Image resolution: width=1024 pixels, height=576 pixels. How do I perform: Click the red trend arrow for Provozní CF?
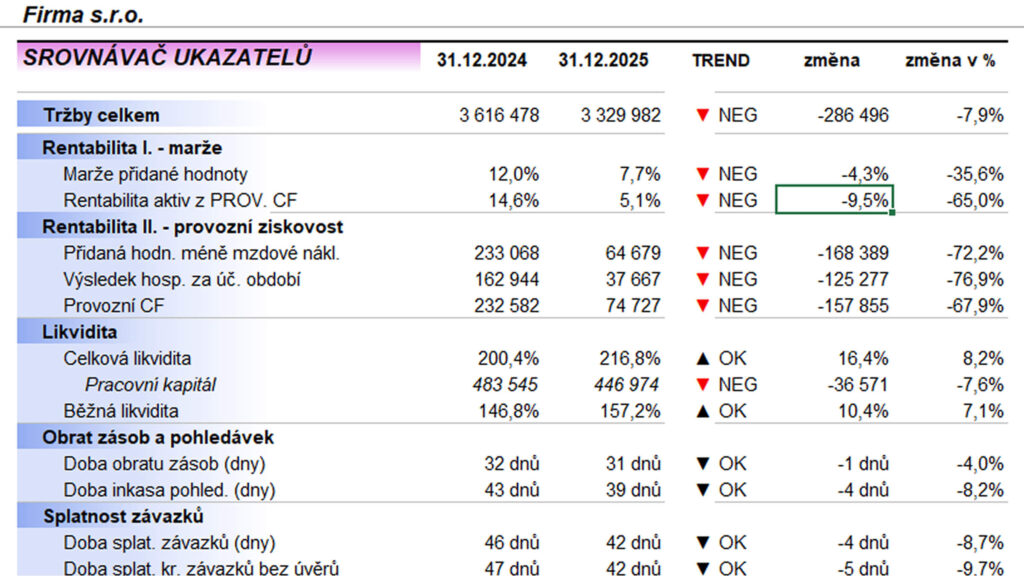point(702,305)
